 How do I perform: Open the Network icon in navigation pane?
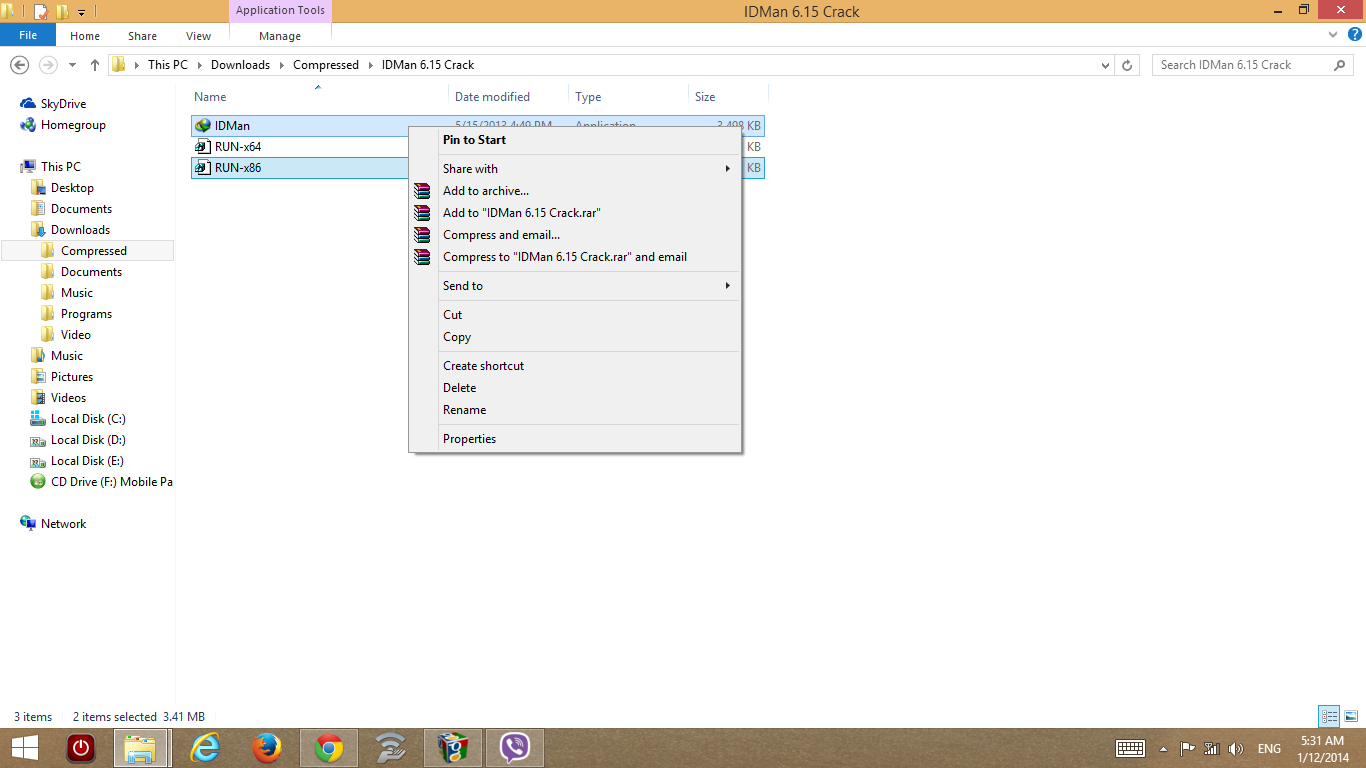tap(28, 524)
